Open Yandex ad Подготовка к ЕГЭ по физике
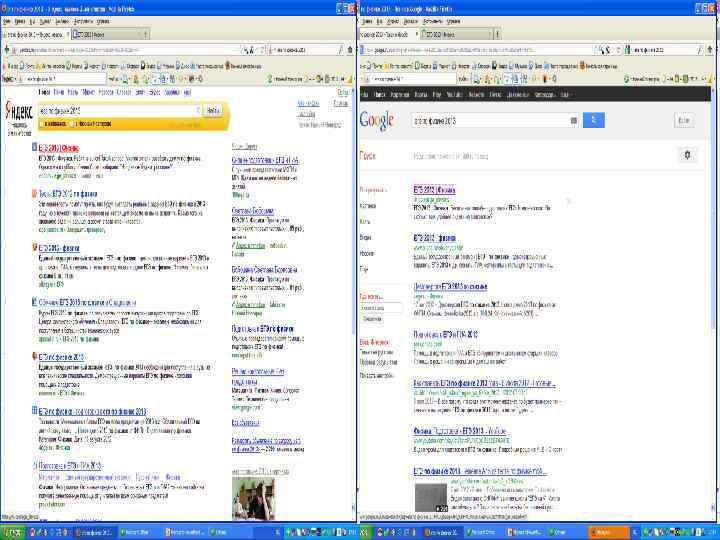The width and height of the screenshot is (720, 540). [263, 329]
